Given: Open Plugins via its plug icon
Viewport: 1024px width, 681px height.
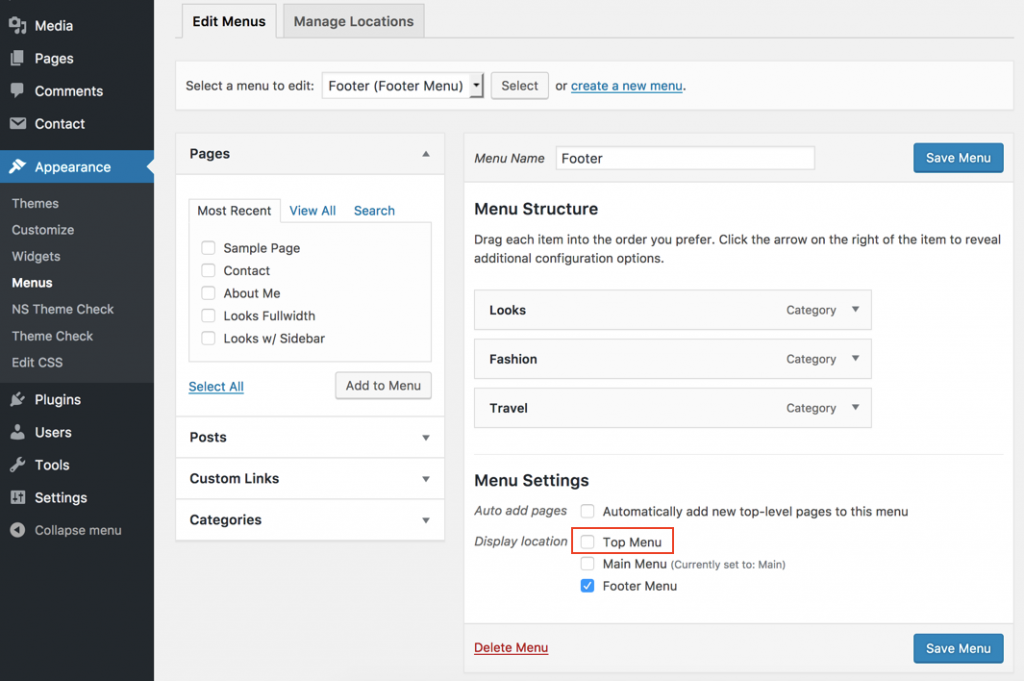Looking at the screenshot, I should 20,399.
